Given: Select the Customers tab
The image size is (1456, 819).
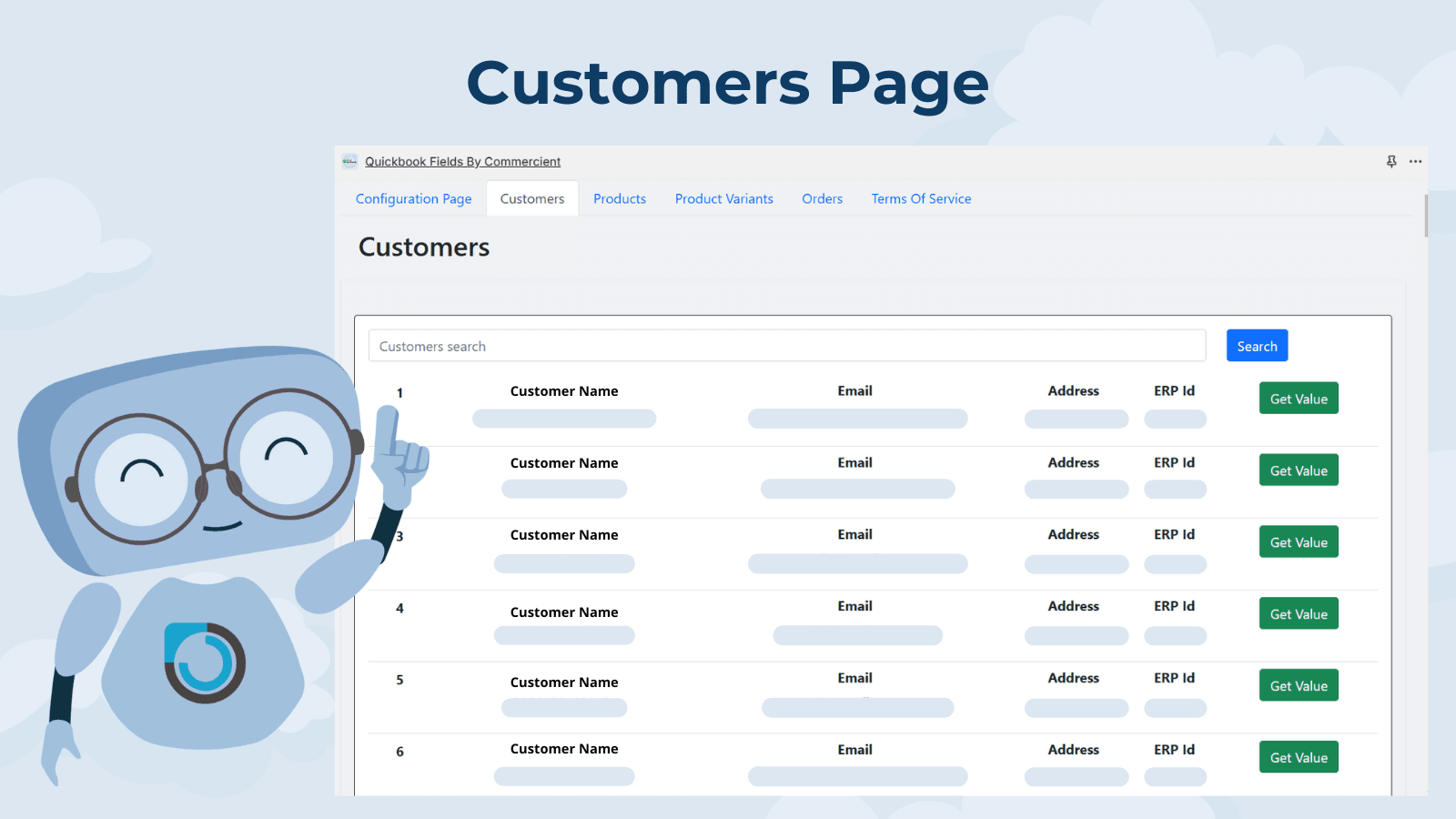Looking at the screenshot, I should (x=532, y=198).
